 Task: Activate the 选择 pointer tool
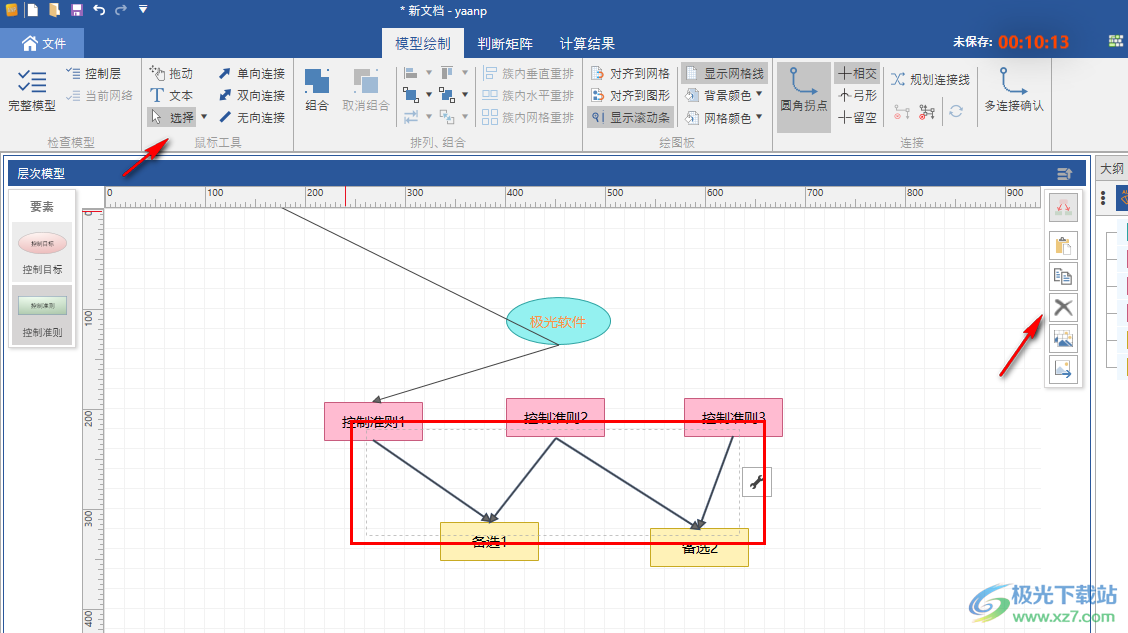172,117
